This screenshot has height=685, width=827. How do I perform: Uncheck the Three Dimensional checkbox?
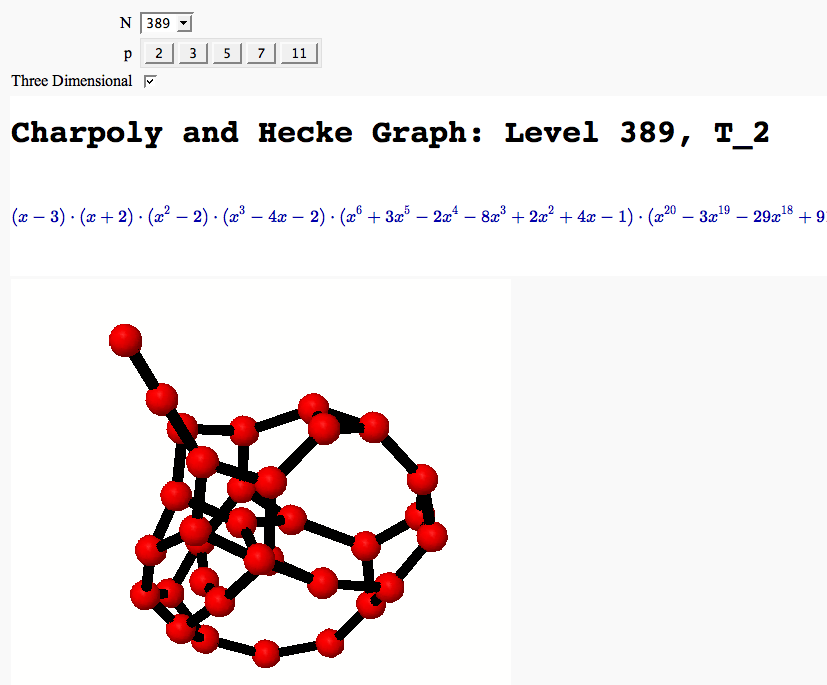tap(150, 81)
